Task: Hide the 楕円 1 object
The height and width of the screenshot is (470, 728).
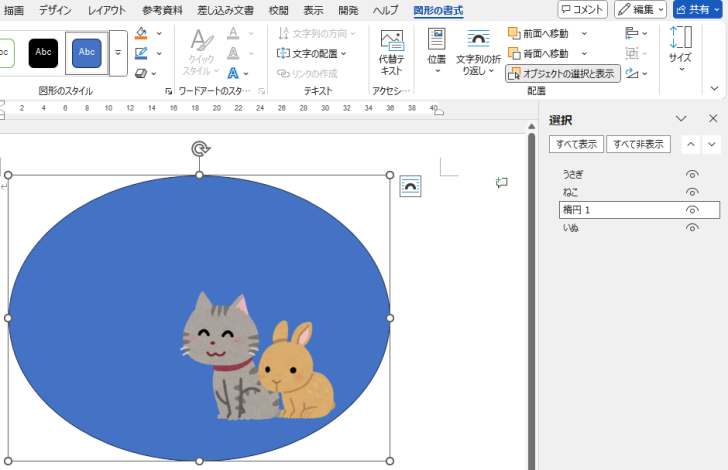Action: [692, 210]
